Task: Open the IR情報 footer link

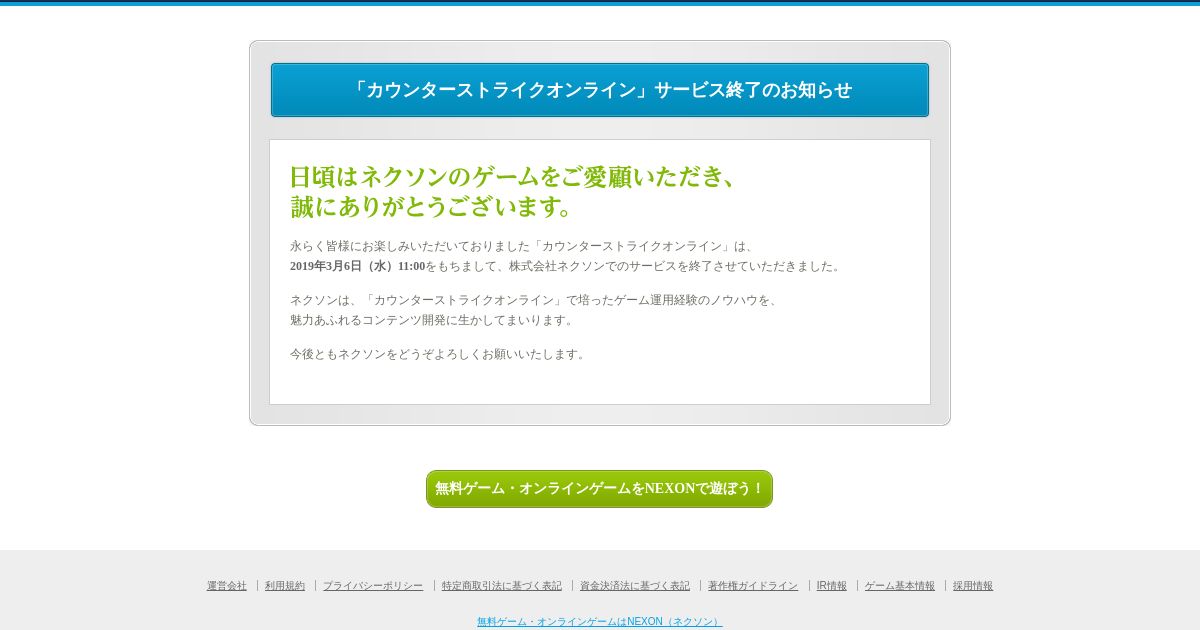Action: 832,586
